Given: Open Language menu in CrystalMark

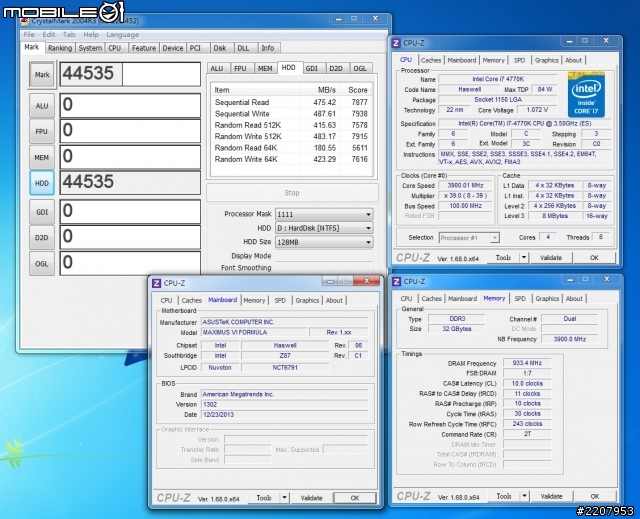Looking at the screenshot, I should 122,35.
